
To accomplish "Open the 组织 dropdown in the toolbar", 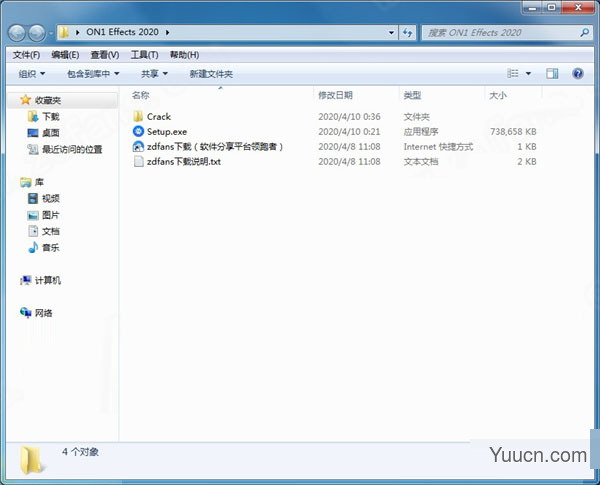I will click(32, 74).
